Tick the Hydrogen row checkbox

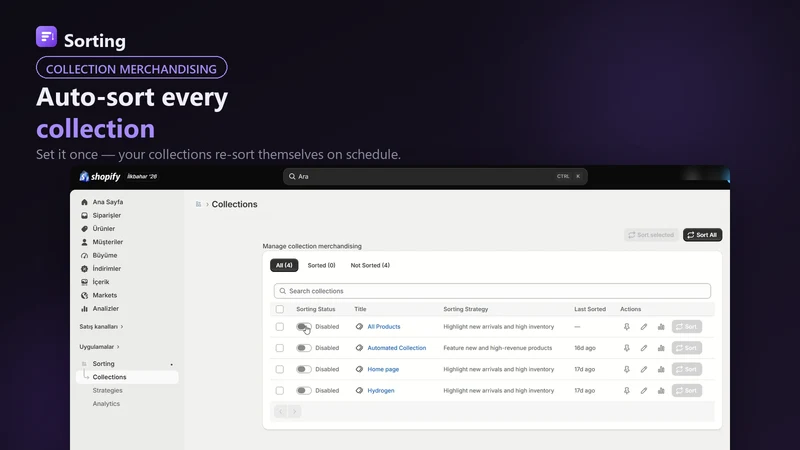point(280,391)
